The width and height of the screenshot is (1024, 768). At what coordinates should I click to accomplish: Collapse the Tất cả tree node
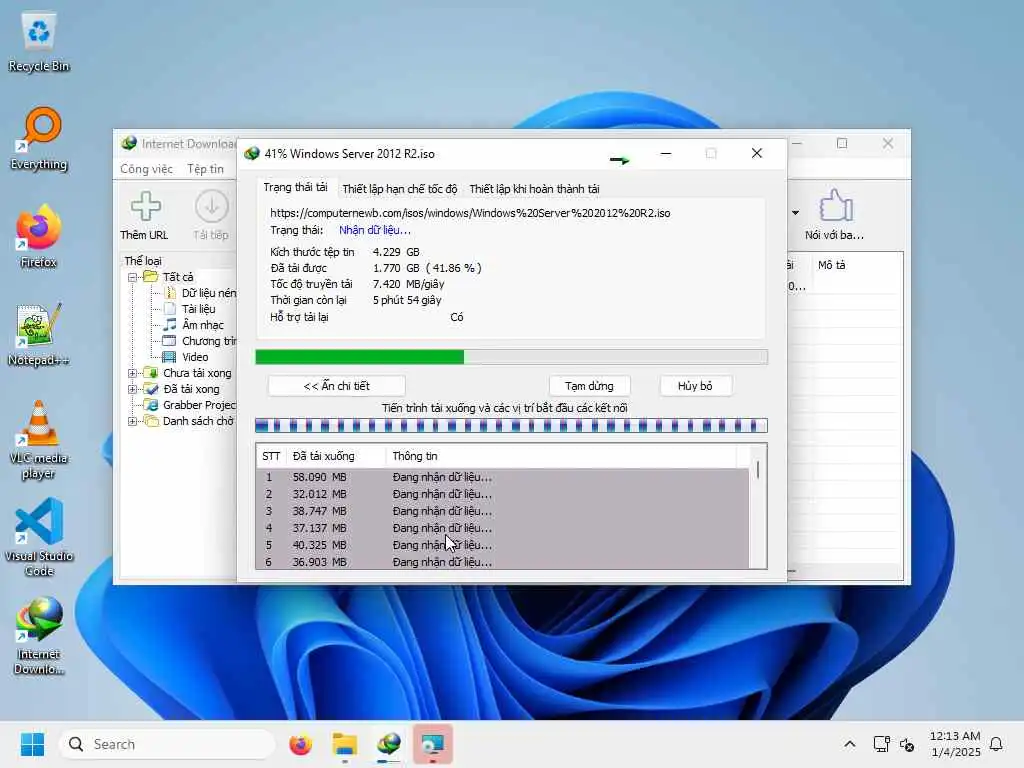coord(133,277)
